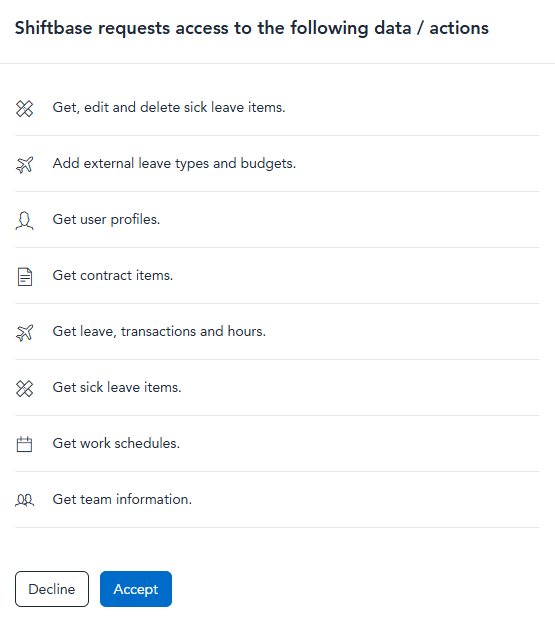Click the 'Shiftbase requests access' heading
Image resolution: width=555 pixels, height=626 pixels.
(252, 28)
